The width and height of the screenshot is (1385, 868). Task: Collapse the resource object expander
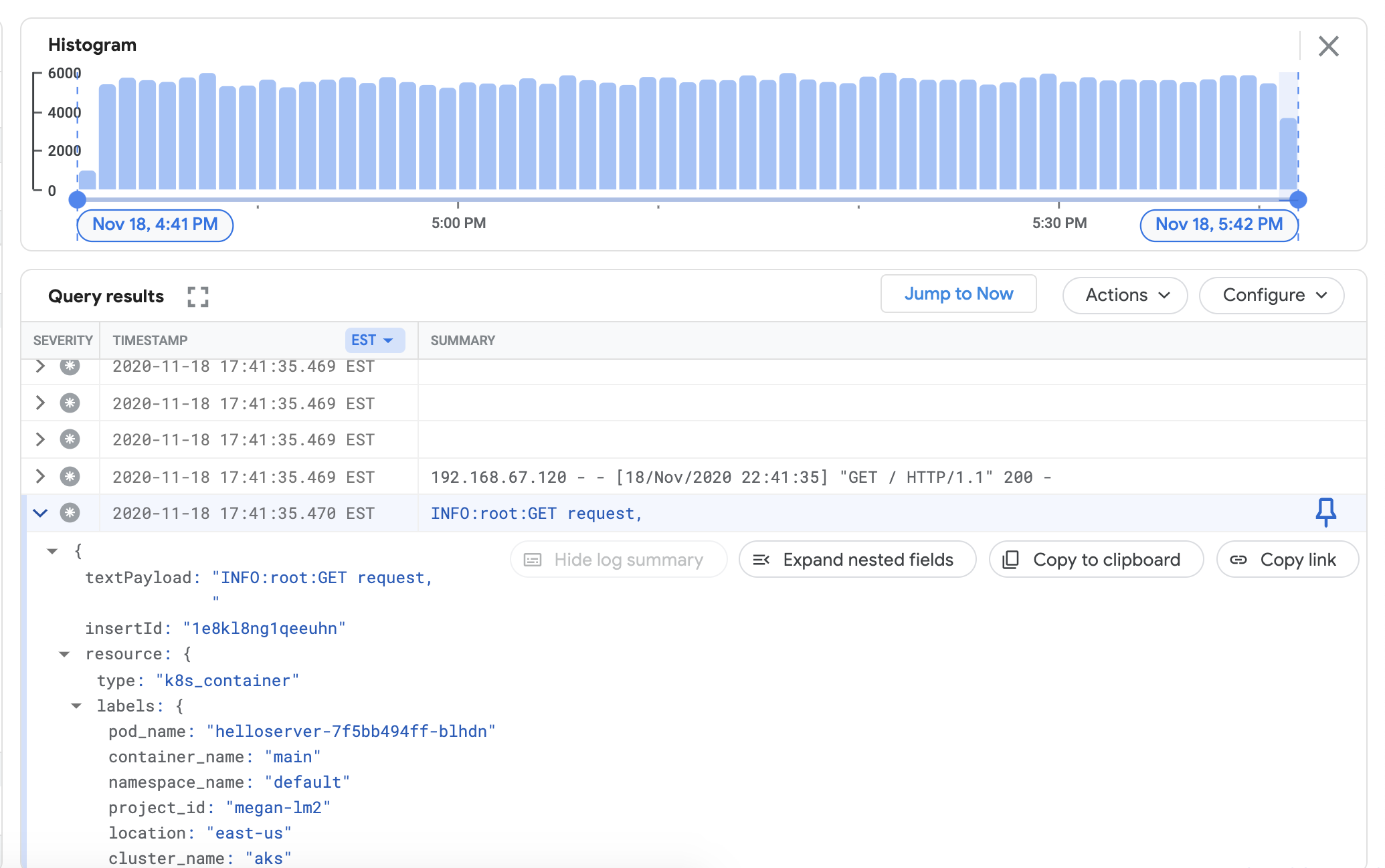pyautogui.click(x=63, y=654)
